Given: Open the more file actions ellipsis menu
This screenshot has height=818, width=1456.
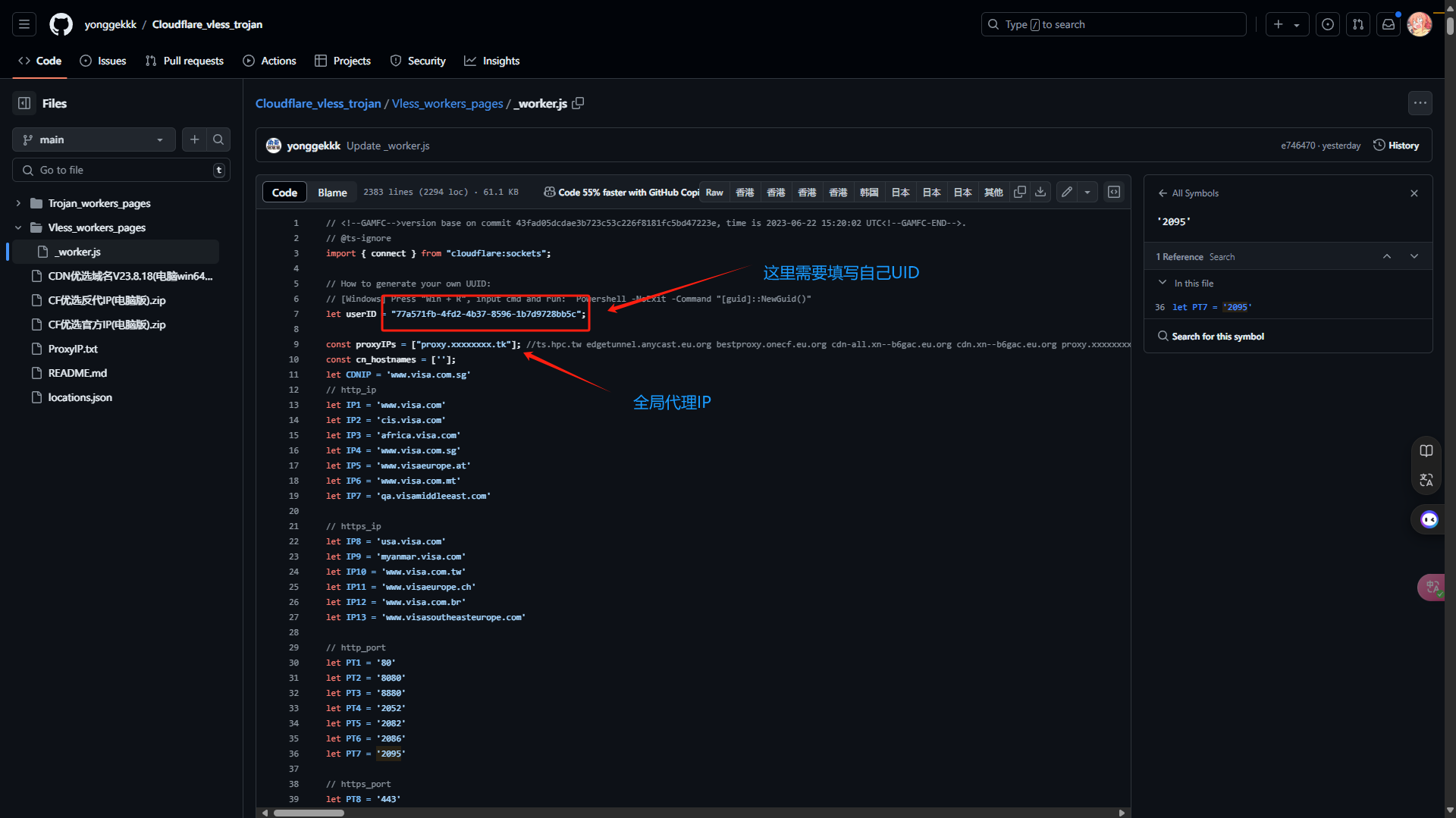Looking at the screenshot, I should point(1420,103).
